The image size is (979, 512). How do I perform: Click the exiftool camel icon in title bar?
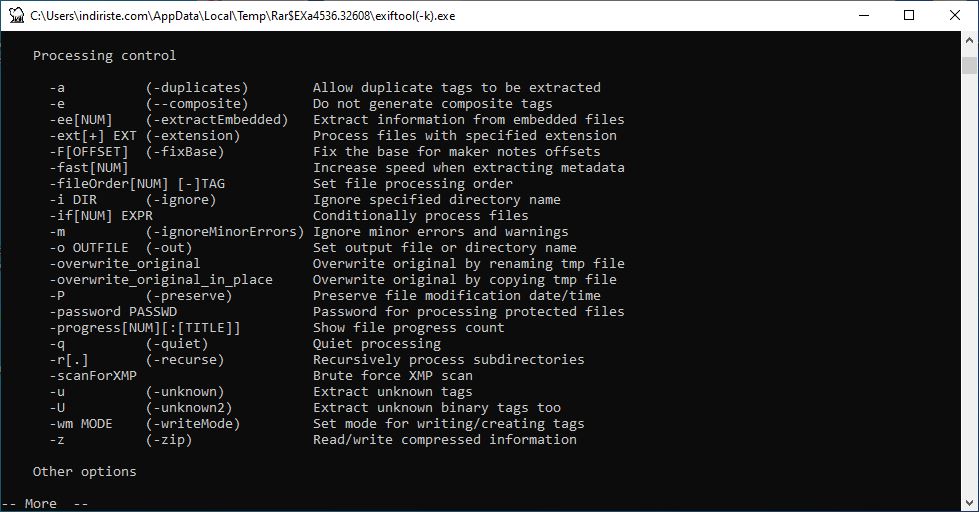16,16
